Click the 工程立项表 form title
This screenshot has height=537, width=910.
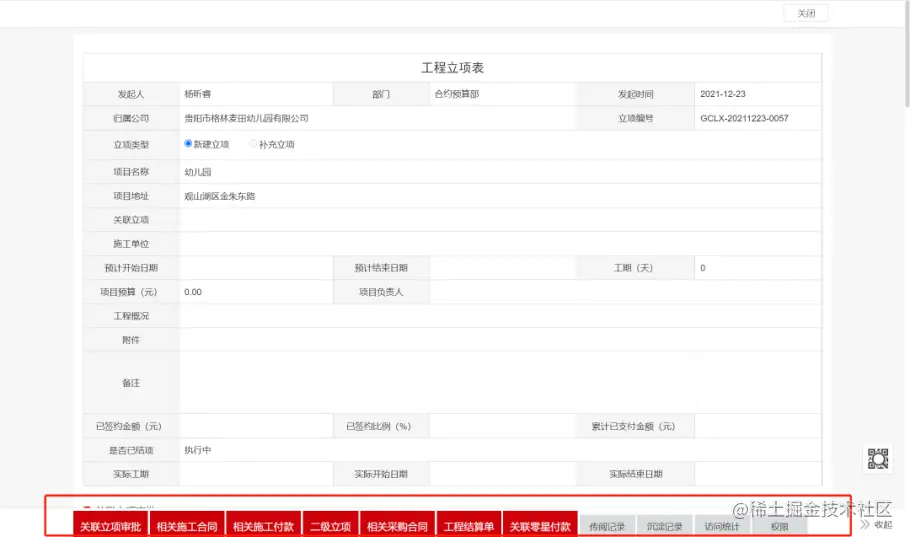pos(452,68)
